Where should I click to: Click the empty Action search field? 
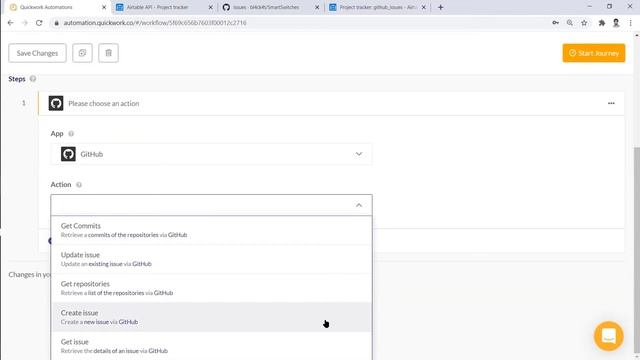(211, 205)
